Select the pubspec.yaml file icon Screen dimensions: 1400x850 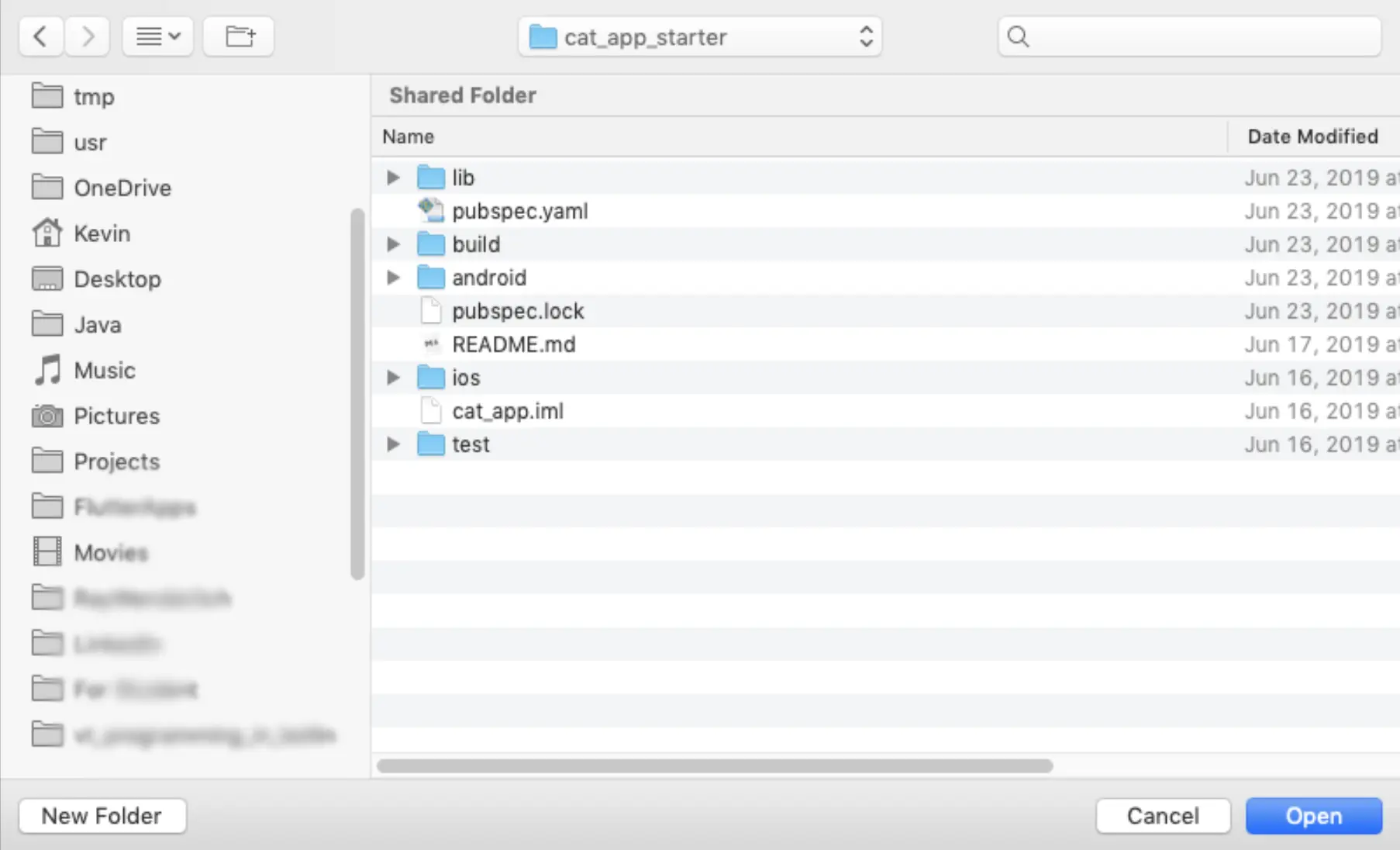coord(431,211)
